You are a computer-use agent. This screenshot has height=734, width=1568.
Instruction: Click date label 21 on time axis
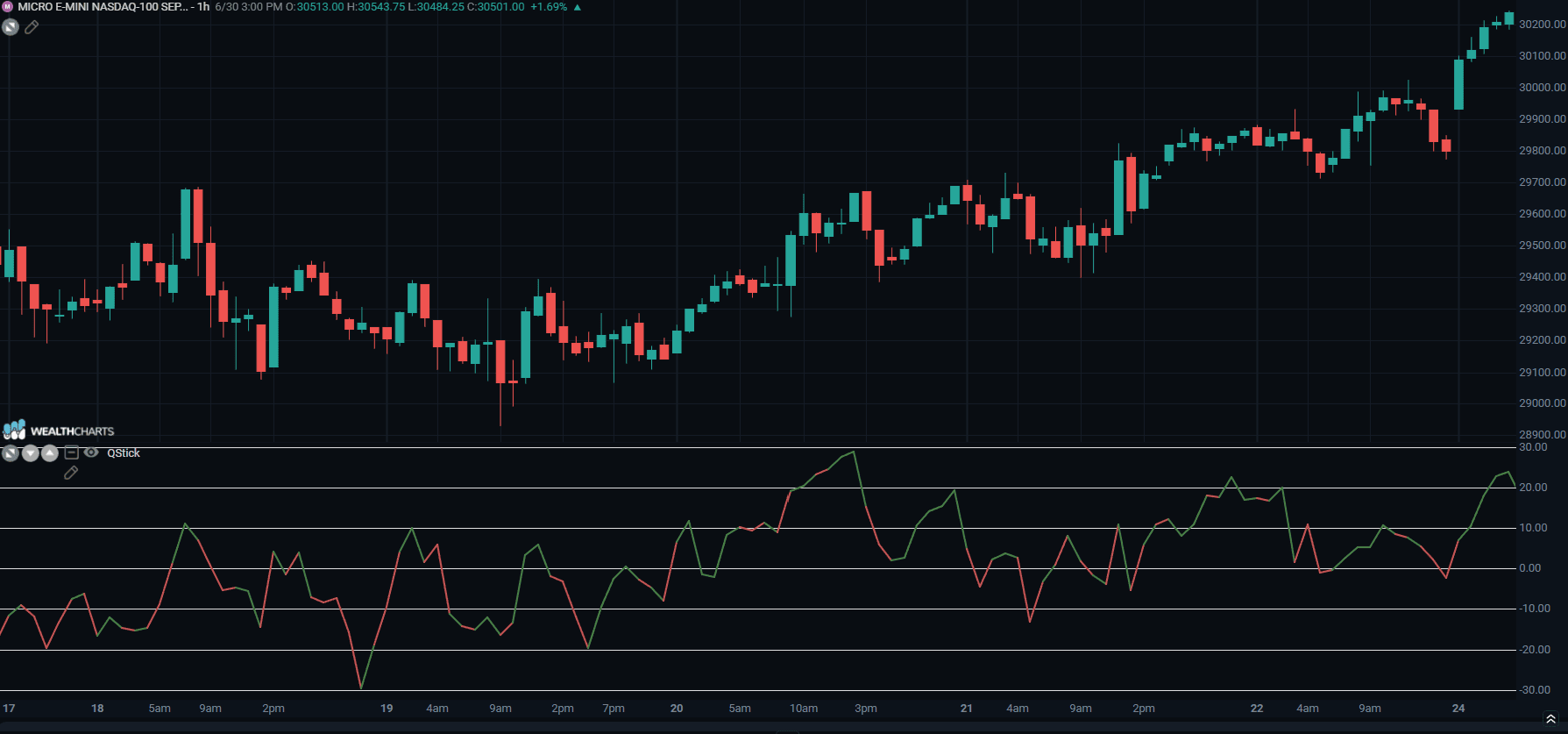click(x=966, y=709)
